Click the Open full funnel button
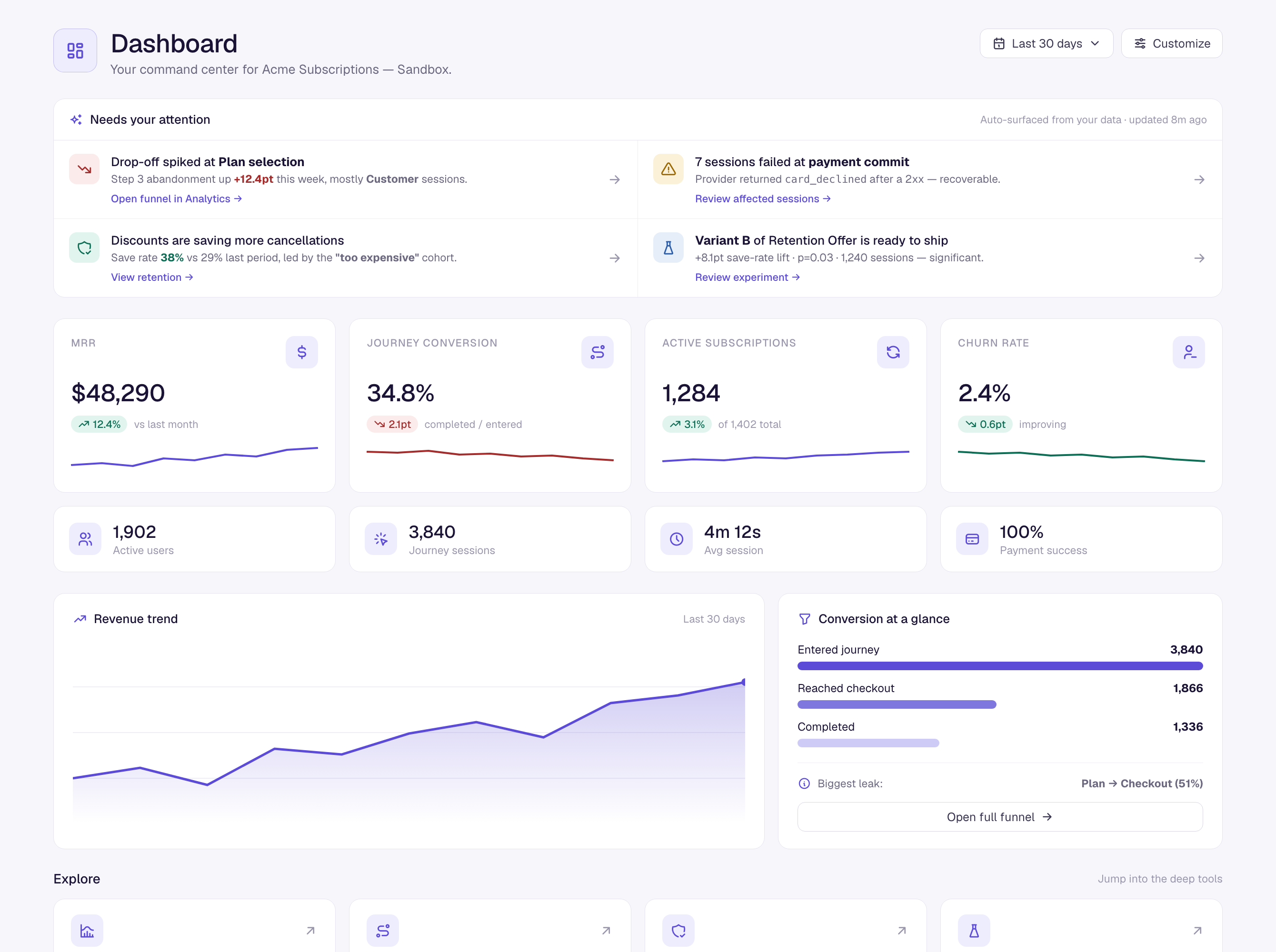This screenshot has width=1276, height=952. pos(1000,817)
